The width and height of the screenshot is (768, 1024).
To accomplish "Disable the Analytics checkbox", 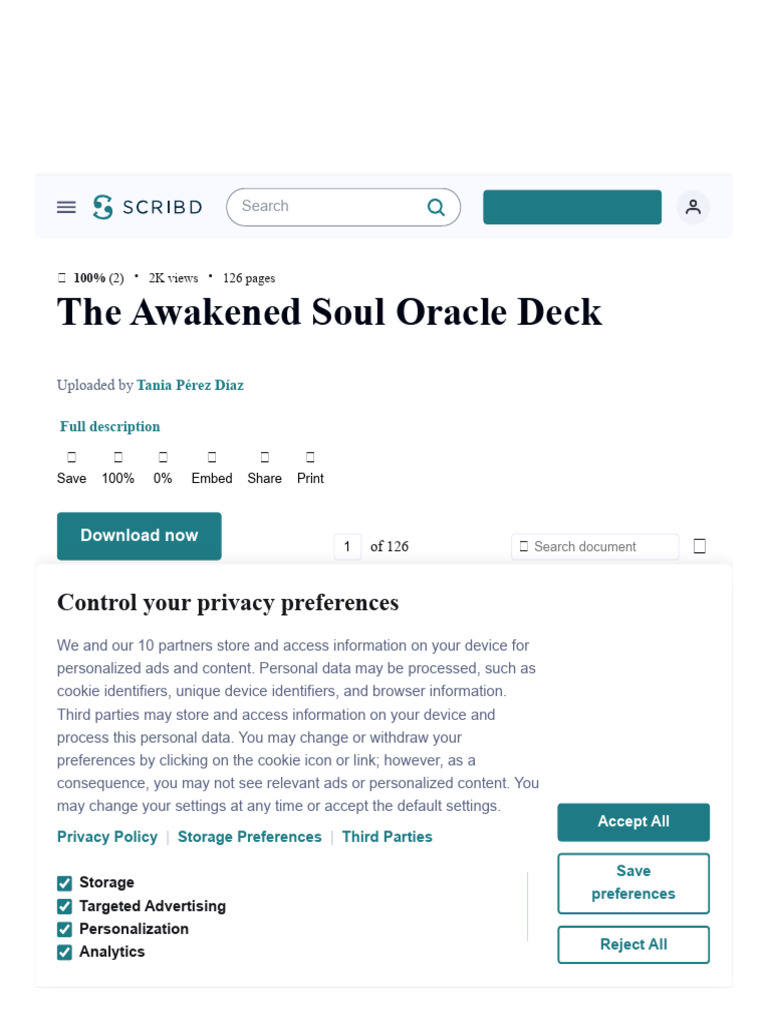I will click(x=65, y=952).
